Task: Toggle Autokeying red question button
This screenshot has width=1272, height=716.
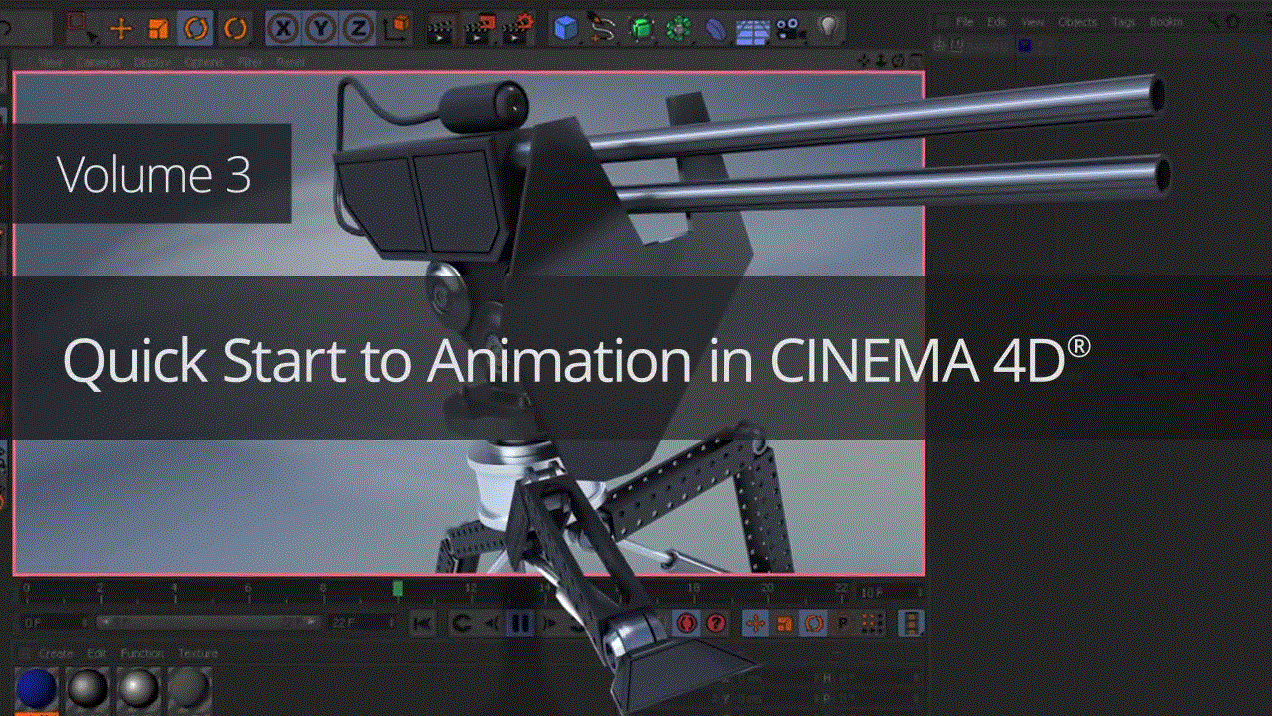Action: pos(716,624)
